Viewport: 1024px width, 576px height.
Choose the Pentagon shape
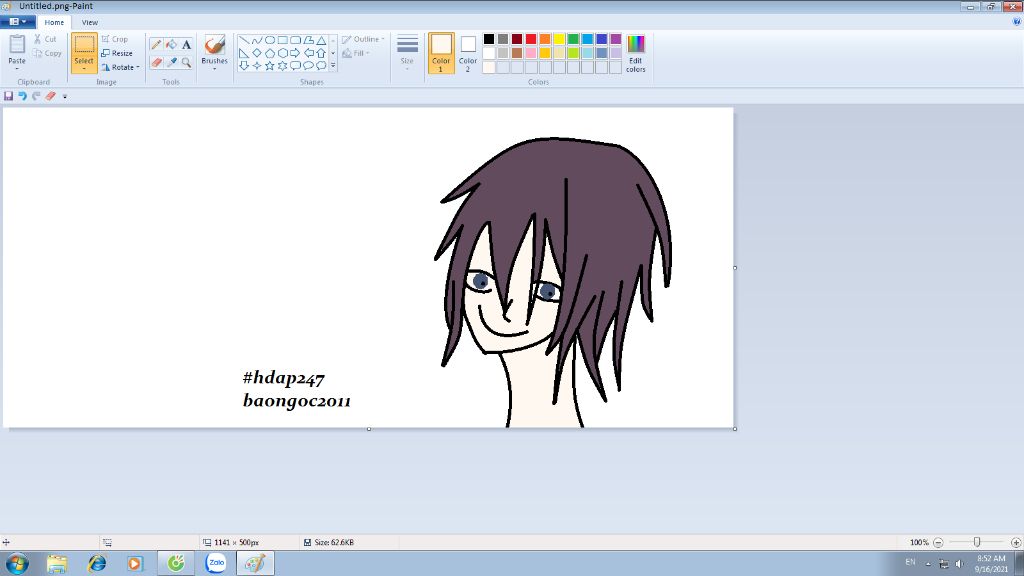[269, 53]
